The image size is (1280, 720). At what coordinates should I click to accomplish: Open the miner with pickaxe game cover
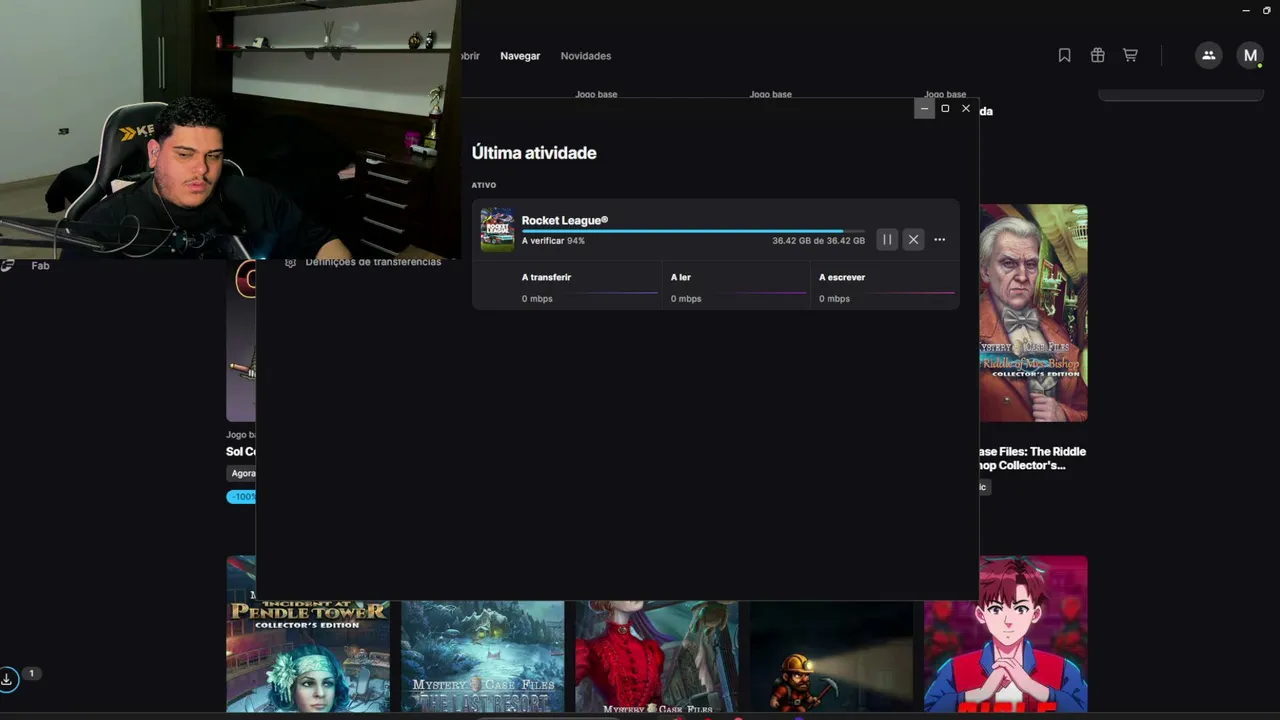pos(831,656)
